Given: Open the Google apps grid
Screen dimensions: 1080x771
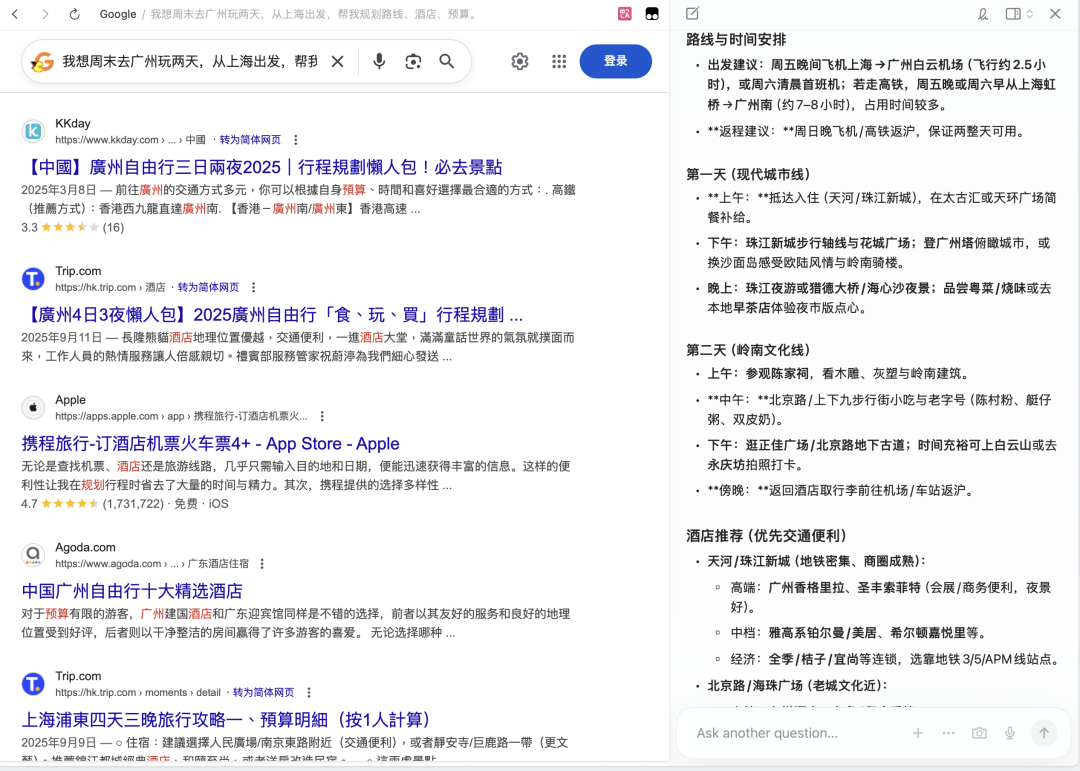Looking at the screenshot, I should [x=558, y=61].
